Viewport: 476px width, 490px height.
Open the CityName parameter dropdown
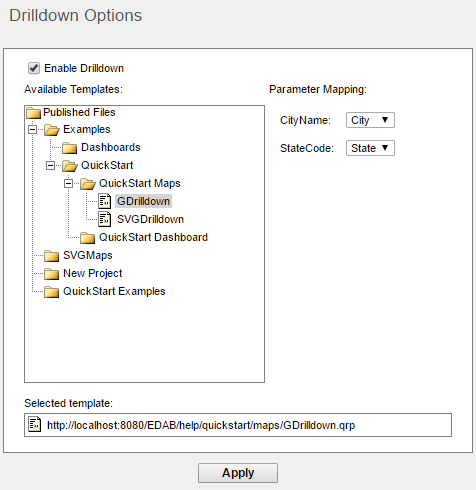(370, 120)
